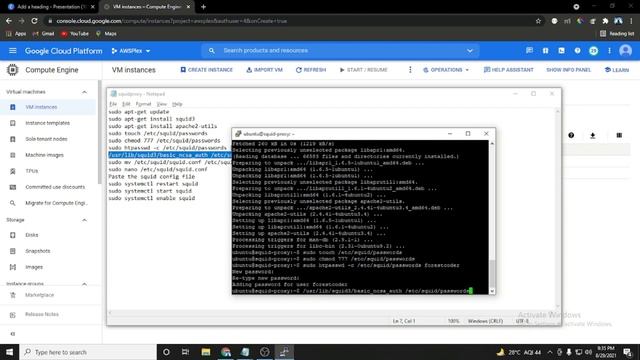Open the OPERATIONS dropdown
The width and height of the screenshot is (640, 360).
[x=446, y=70]
